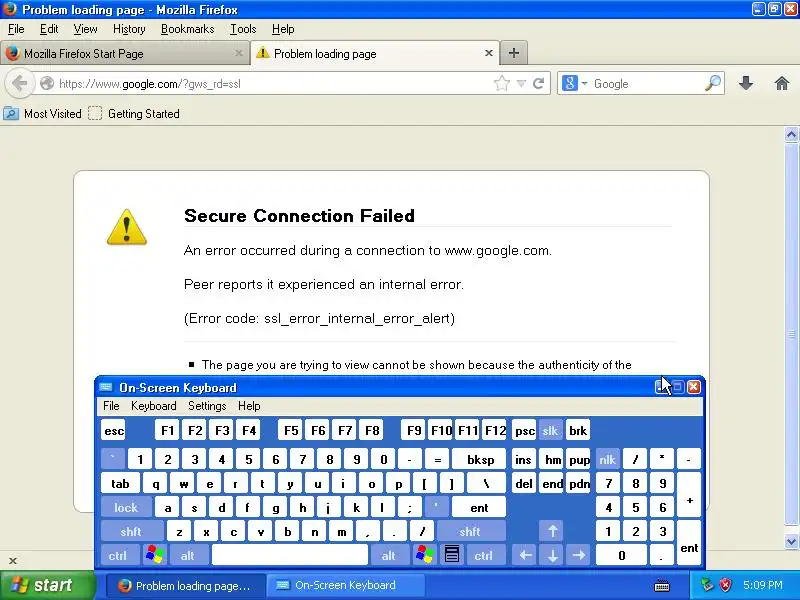Toggle caps lock key

point(126,508)
